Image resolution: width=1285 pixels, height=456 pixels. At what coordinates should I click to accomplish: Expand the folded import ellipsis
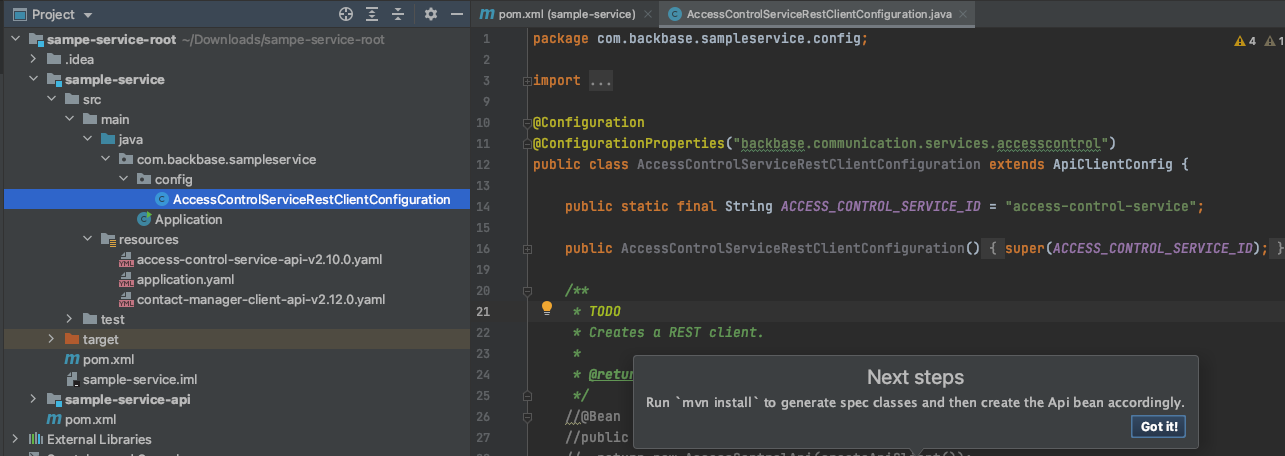(601, 81)
